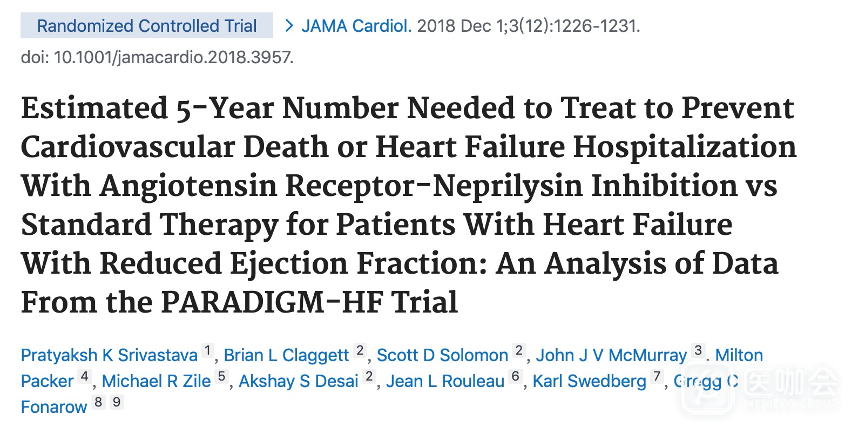The width and height of the screenshot is (866, 435).
Task: Open Michael R Zile author link
Action: coord(157,381)
